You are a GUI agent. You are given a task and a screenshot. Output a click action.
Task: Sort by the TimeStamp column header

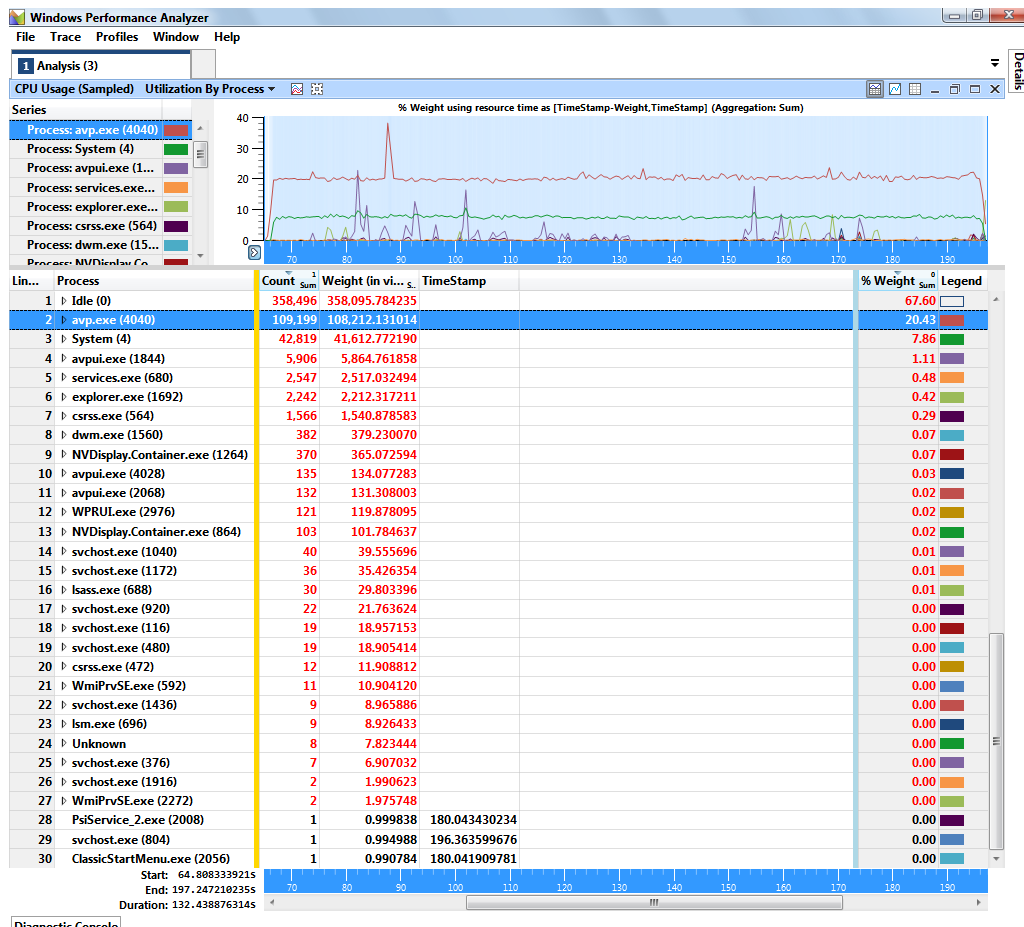click(x=469, y=281)
